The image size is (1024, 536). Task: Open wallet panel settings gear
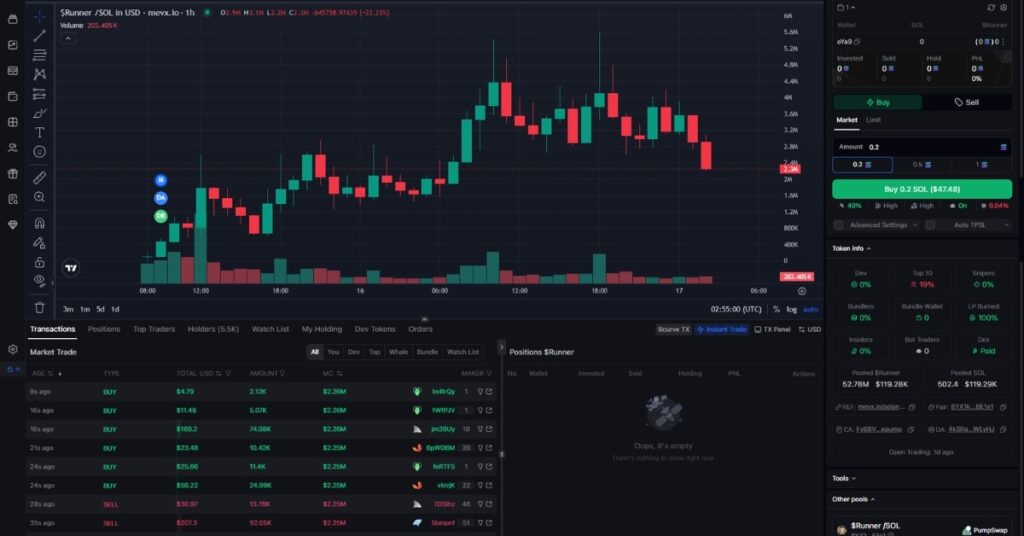(x=1004, y=7)
